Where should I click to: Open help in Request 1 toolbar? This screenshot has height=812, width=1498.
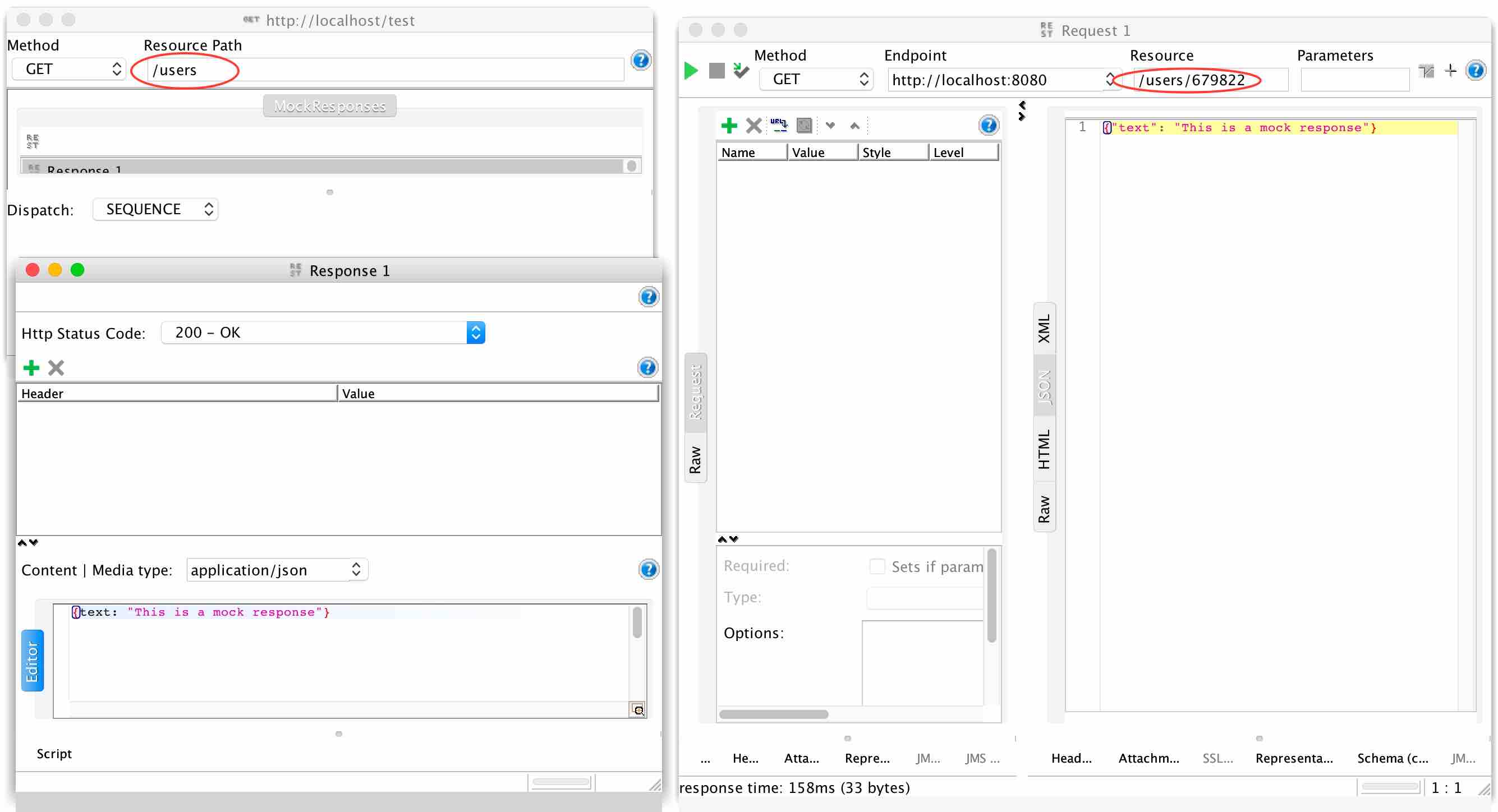pyautogui.click(x=1476, y=71)
